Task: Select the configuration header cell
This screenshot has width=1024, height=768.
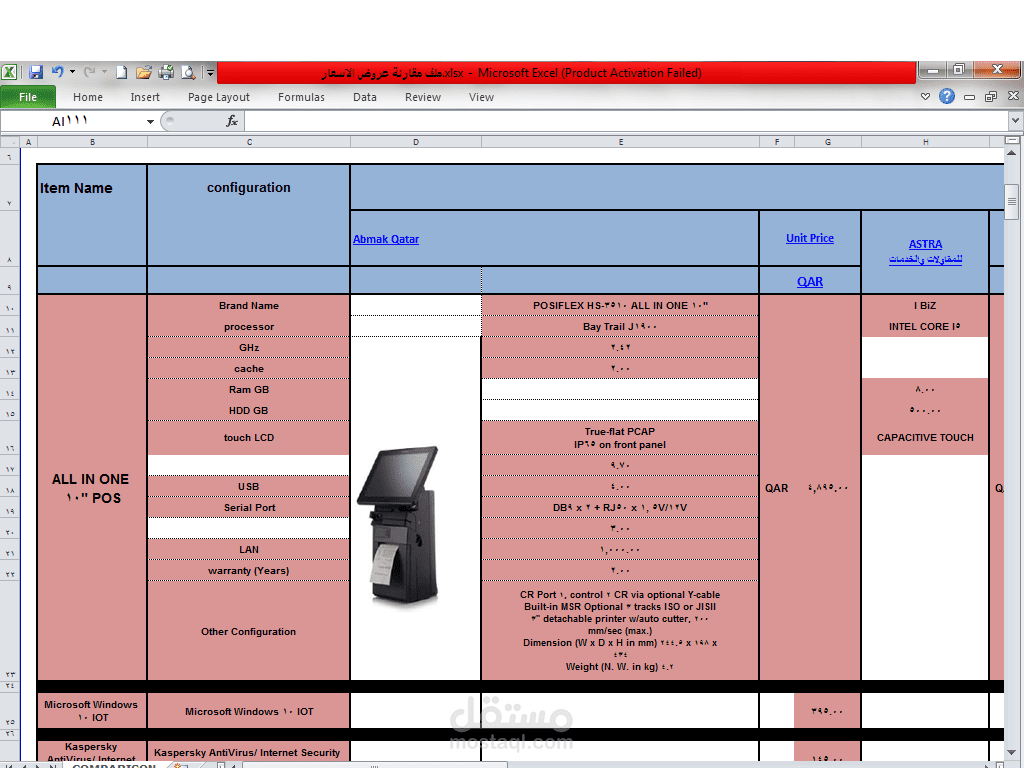Action: 249,215
